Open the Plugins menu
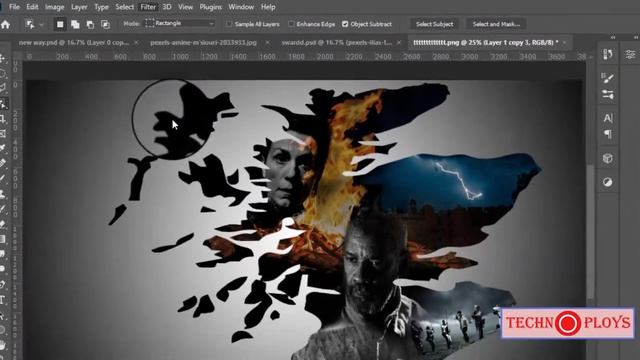Viewport: 640px width, 360px height. [x=211, y=7]
